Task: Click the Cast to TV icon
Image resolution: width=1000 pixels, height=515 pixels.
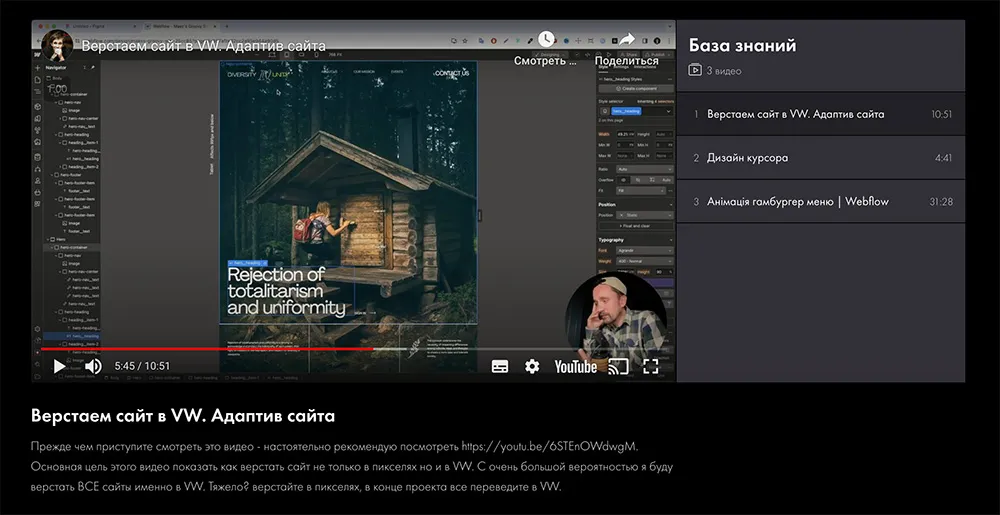Action: [618, 366]
